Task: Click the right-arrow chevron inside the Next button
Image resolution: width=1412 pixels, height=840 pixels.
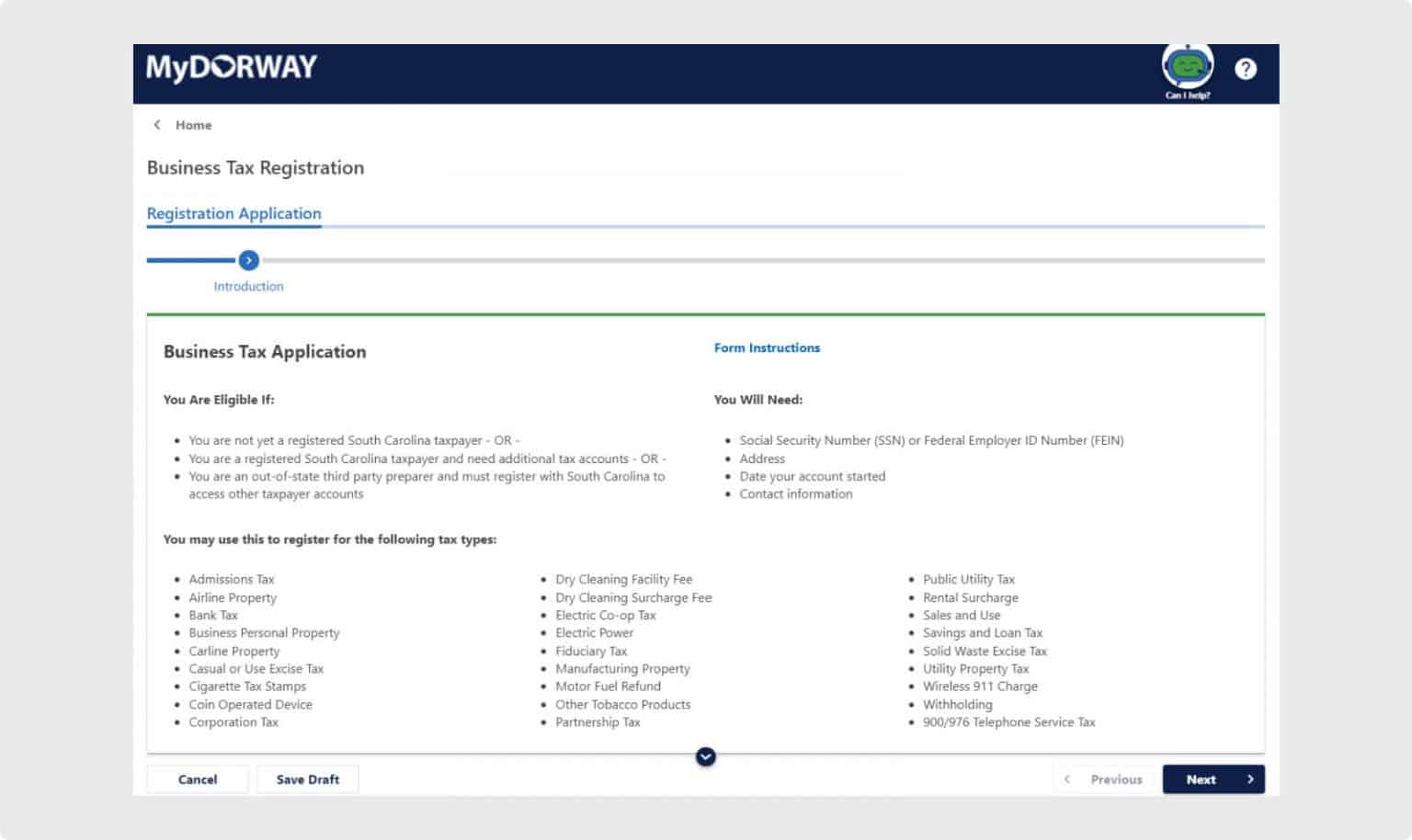Action: point(1251,778)
